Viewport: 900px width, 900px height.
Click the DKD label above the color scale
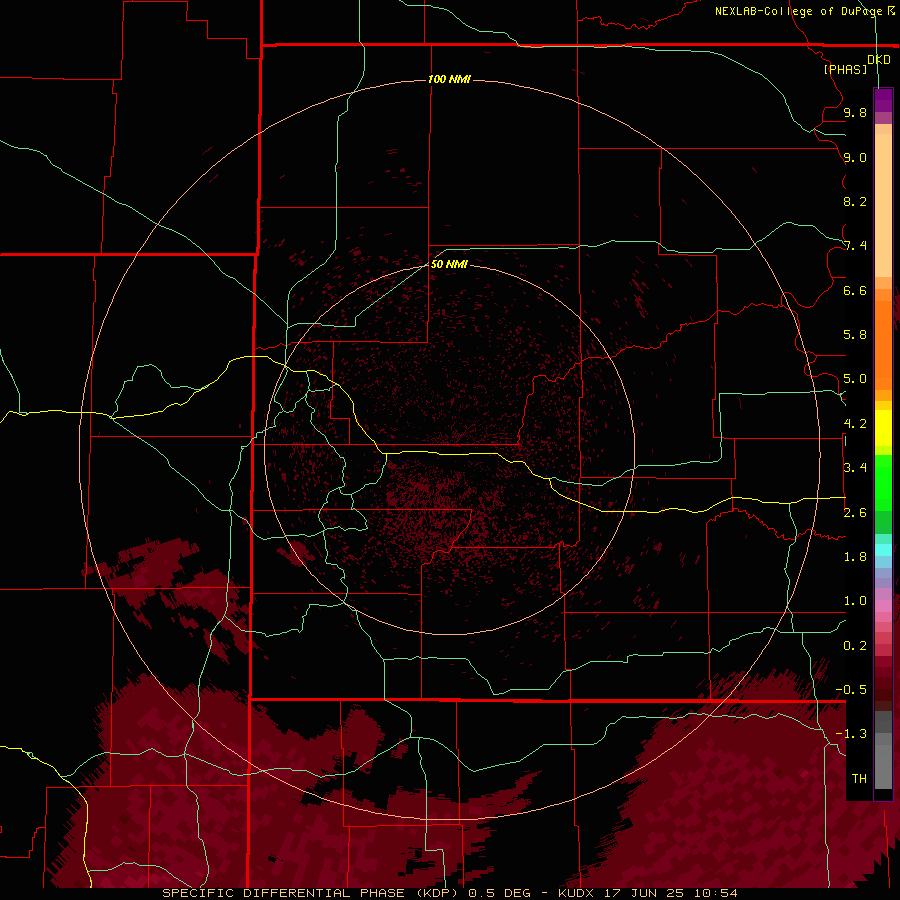pos(879,59)
